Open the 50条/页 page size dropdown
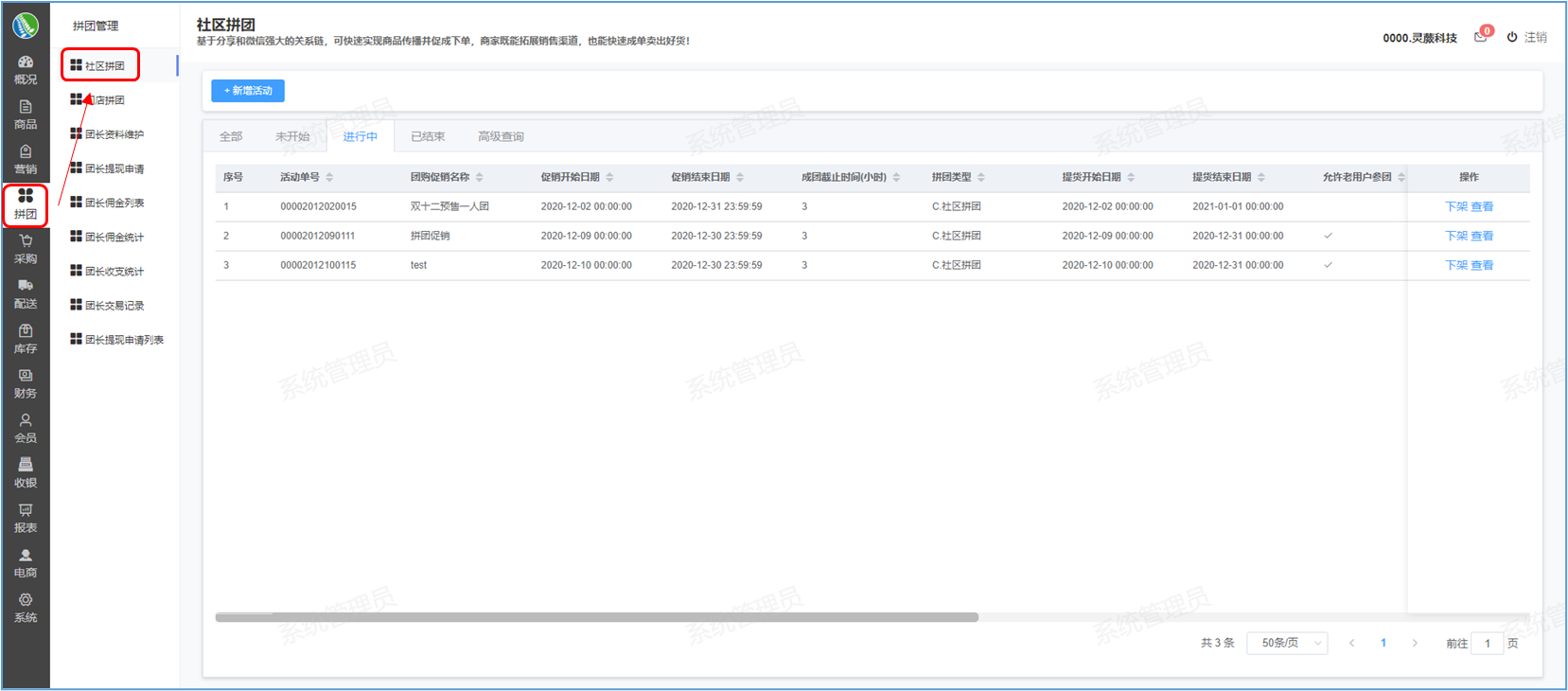The width and height of the screenshot is (1568, 691). click(x=1288, y=643)
